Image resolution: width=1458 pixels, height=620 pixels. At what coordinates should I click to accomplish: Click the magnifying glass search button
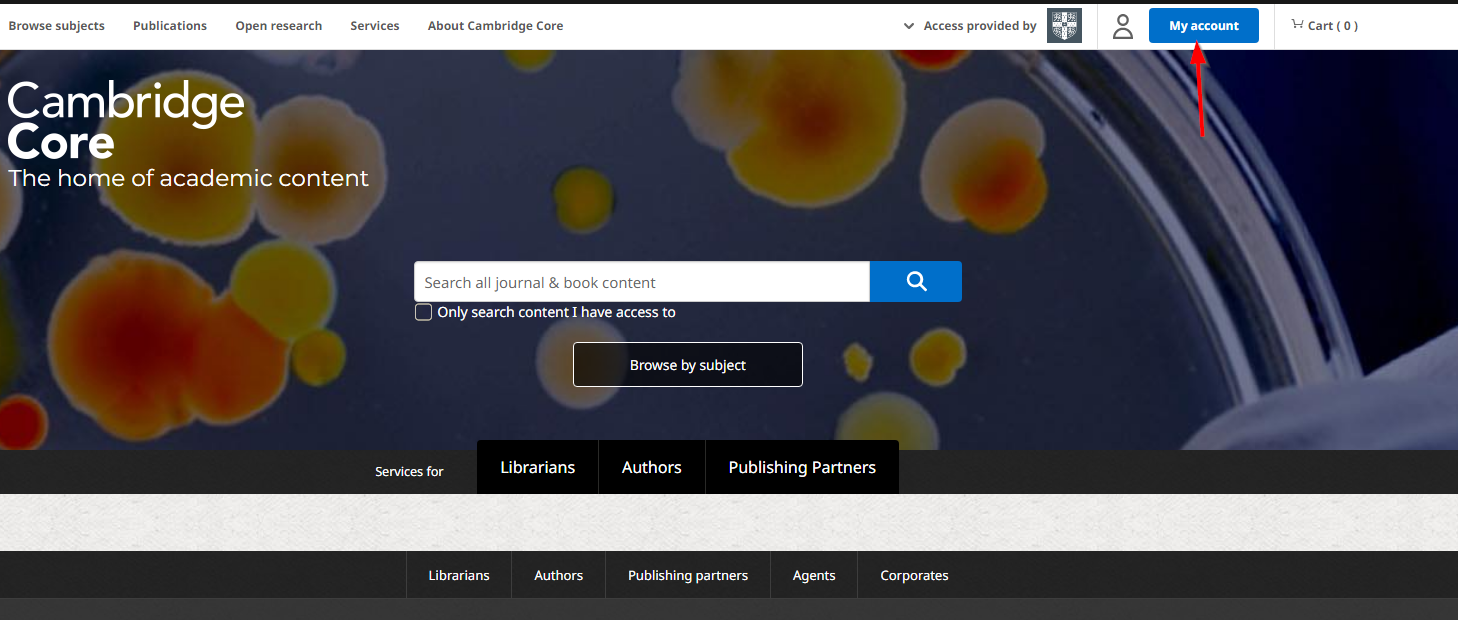[916, 282]
